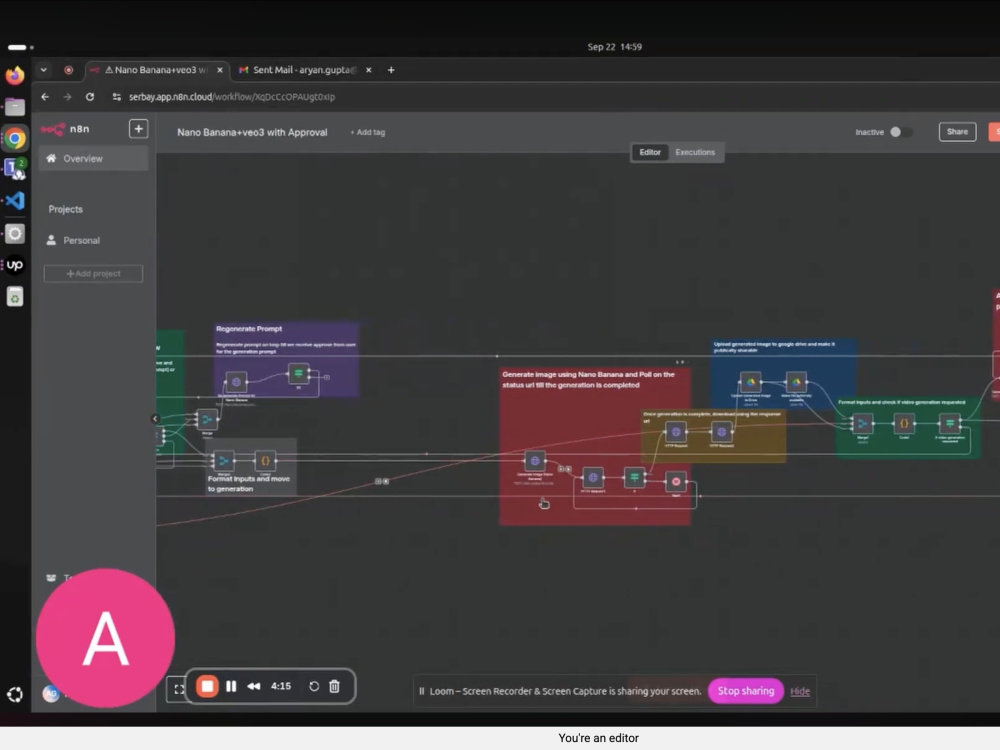This screenshot has height=750, width=1000.
Task: Select the Merge node in the green format note
Action: click(862, 423)
